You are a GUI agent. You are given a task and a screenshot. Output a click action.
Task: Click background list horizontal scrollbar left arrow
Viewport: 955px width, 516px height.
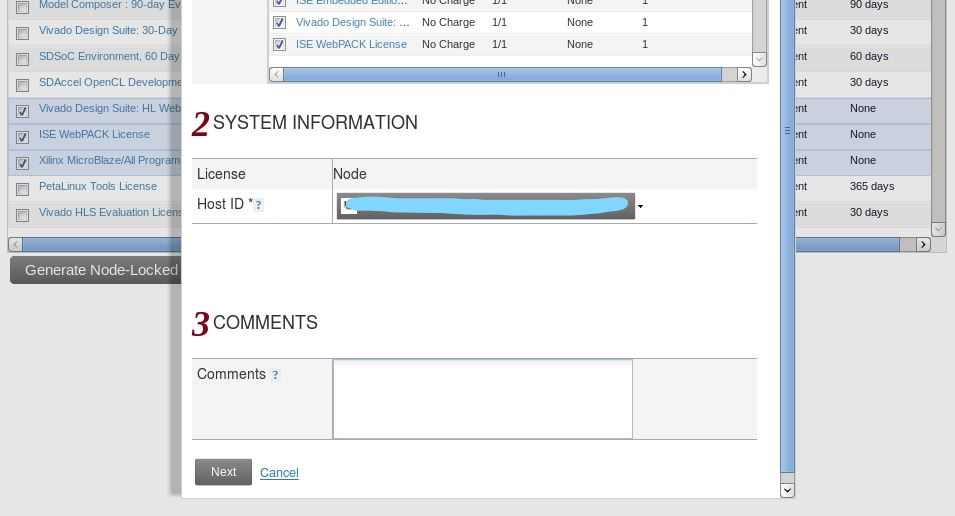click(15, 244)
